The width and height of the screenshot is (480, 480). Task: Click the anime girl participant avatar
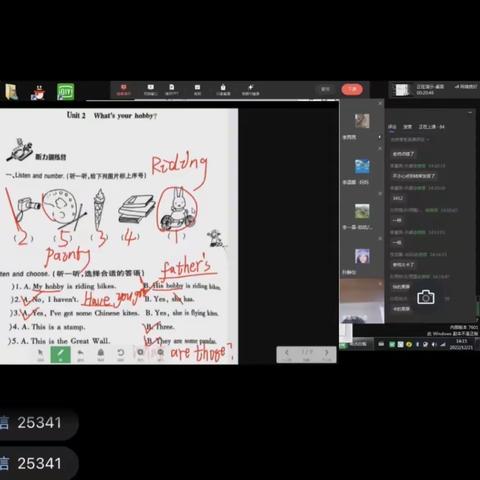362,256
